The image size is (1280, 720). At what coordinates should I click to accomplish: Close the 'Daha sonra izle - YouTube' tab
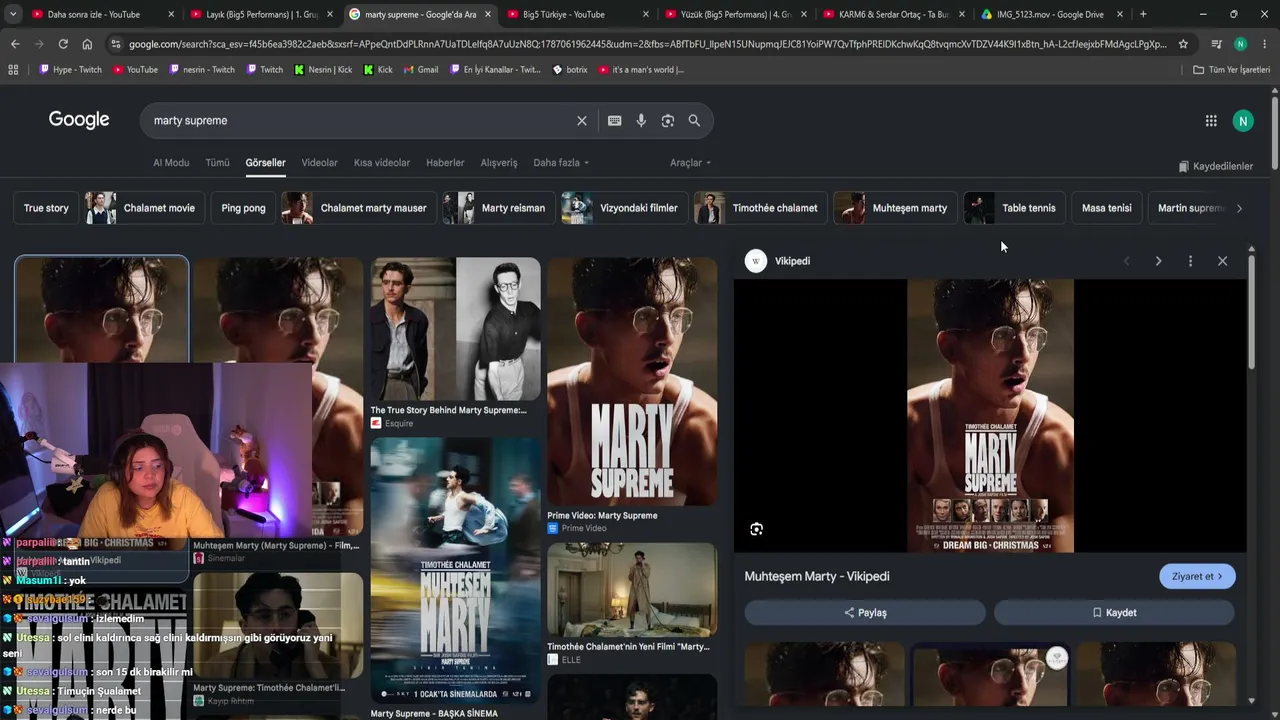(171, 14)
